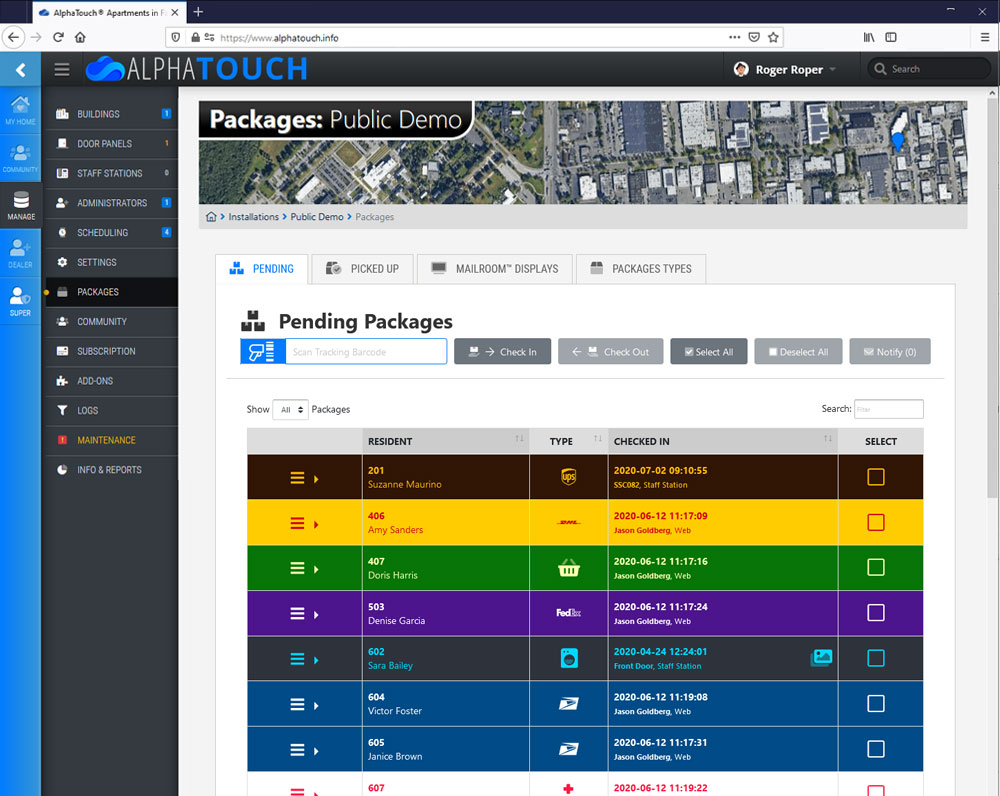Open Dealer section icon
This screenshot has height=796, width=1000.
(20, 253)
